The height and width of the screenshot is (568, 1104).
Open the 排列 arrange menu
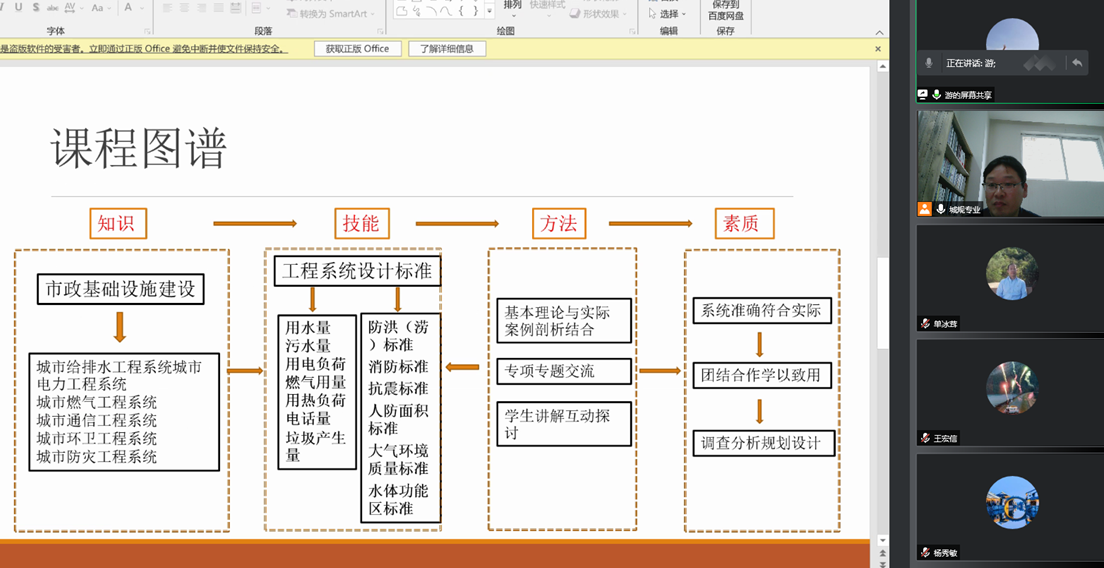512,8
